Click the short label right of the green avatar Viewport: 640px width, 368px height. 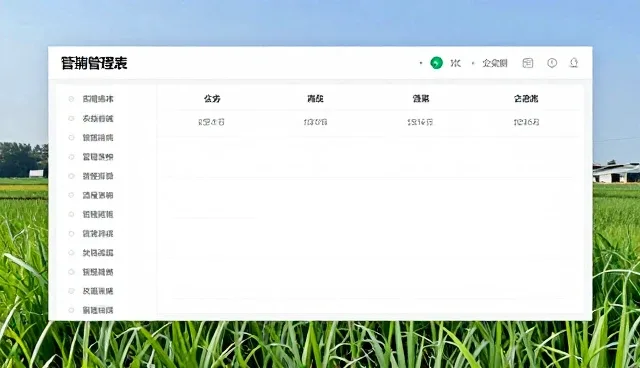(456, 63)
